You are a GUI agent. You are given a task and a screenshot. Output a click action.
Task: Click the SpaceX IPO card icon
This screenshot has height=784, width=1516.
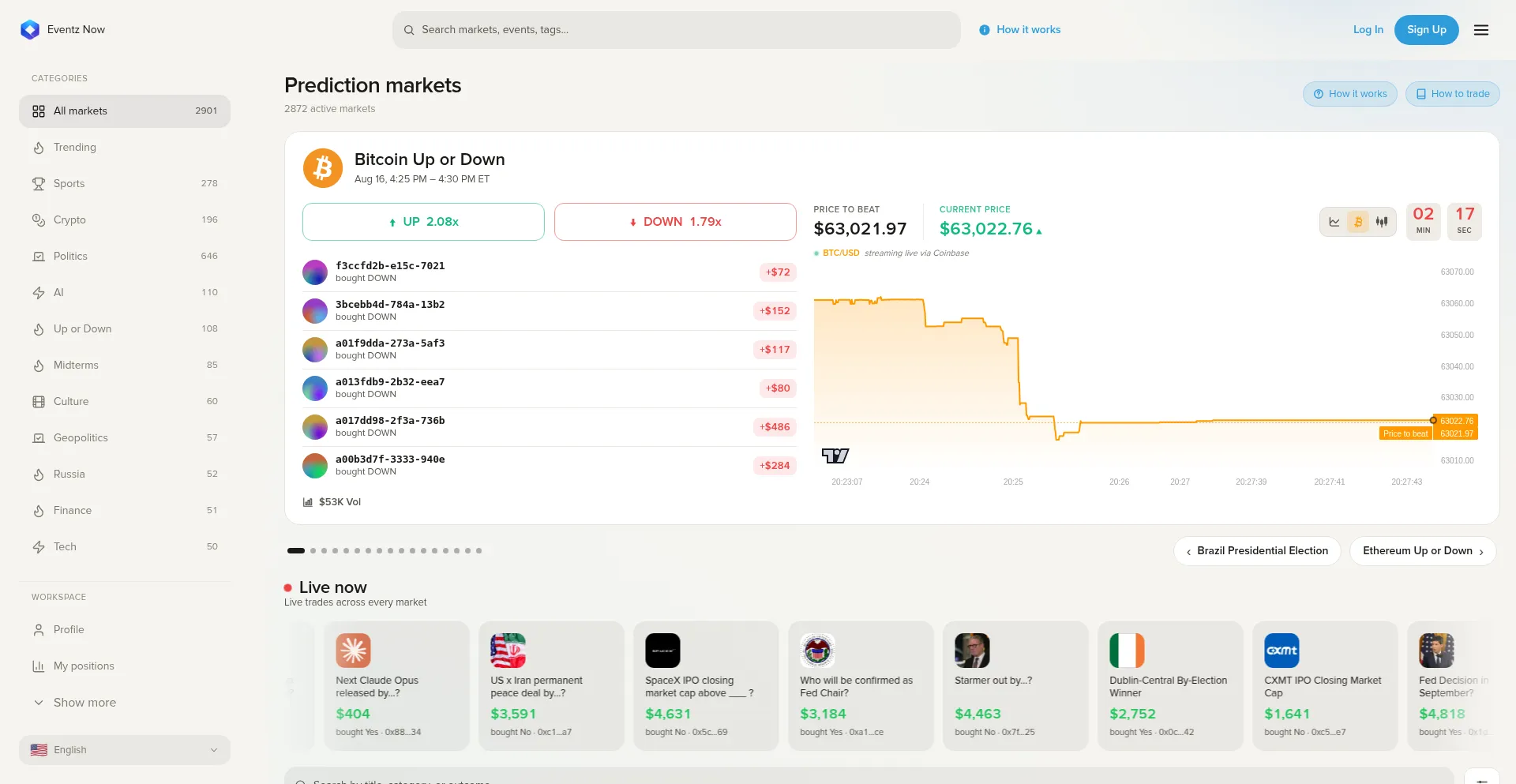point(662,651)
